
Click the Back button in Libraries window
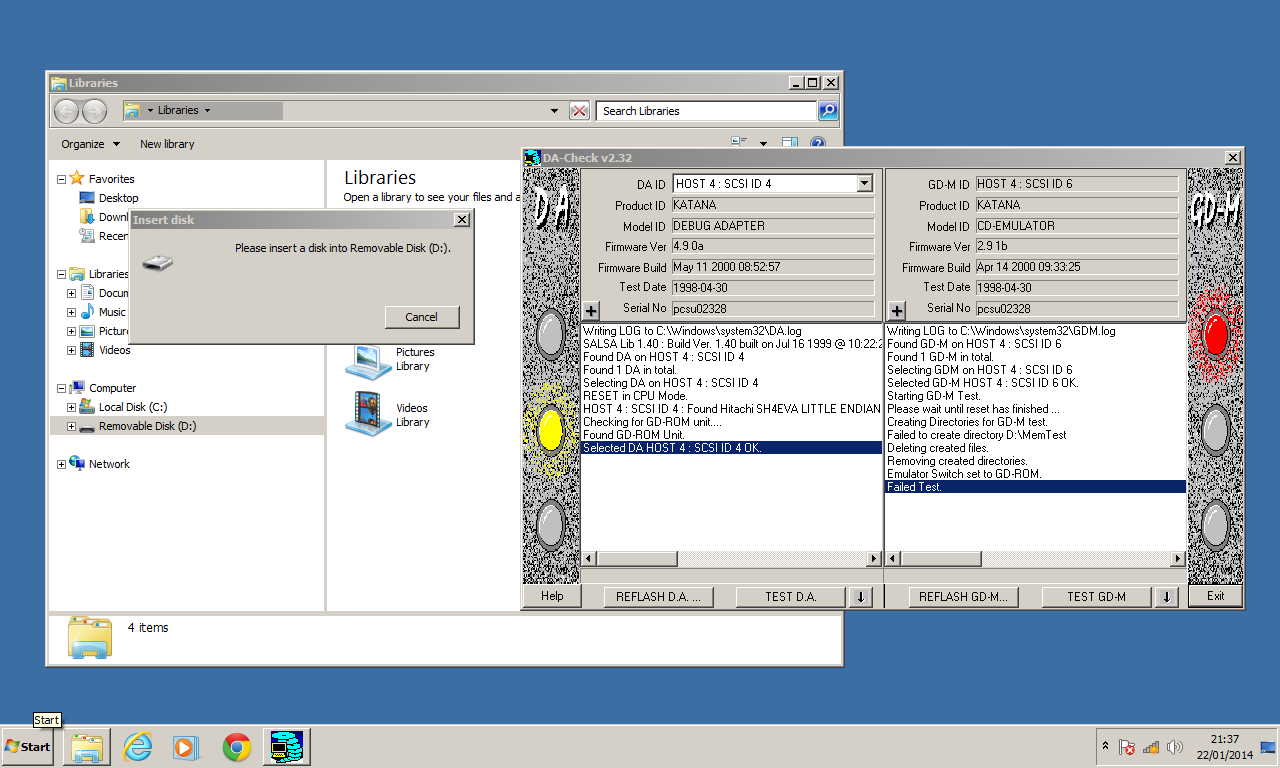coord(67,111)
